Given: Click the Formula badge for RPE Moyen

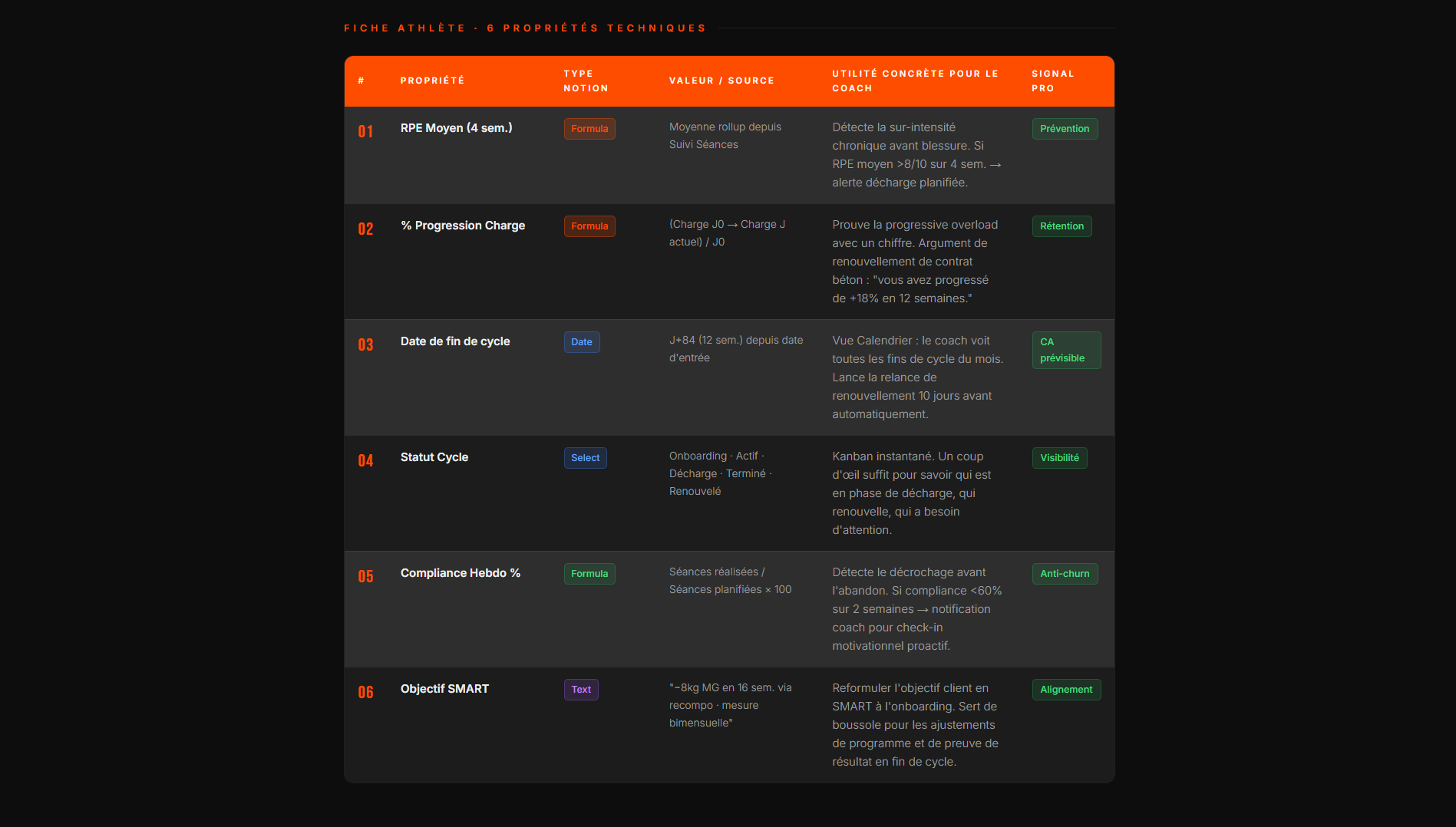Looking at the screenshot, I should 589,129.
